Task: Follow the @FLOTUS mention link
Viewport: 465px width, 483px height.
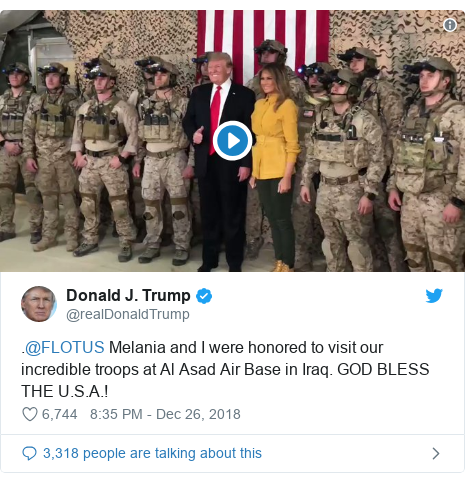Action: point(65,347)
